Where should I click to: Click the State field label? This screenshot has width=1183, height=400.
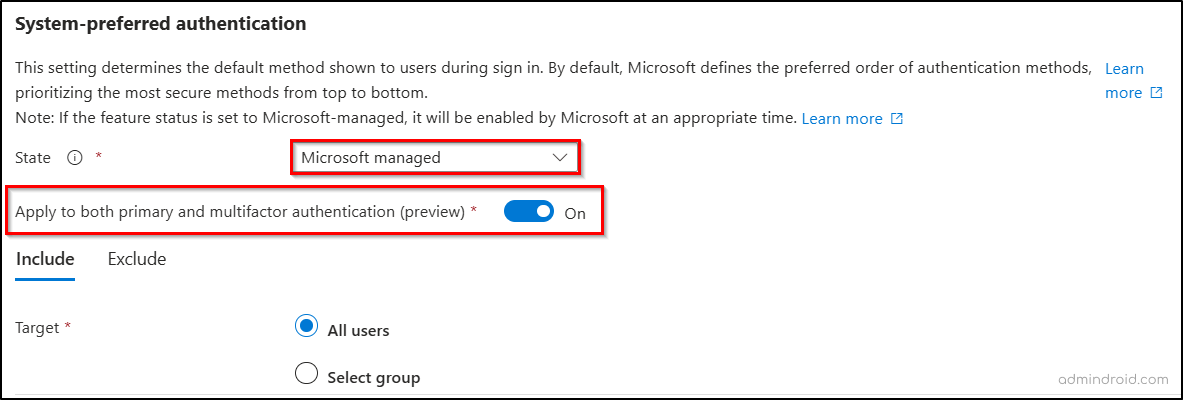pos(34,157)
